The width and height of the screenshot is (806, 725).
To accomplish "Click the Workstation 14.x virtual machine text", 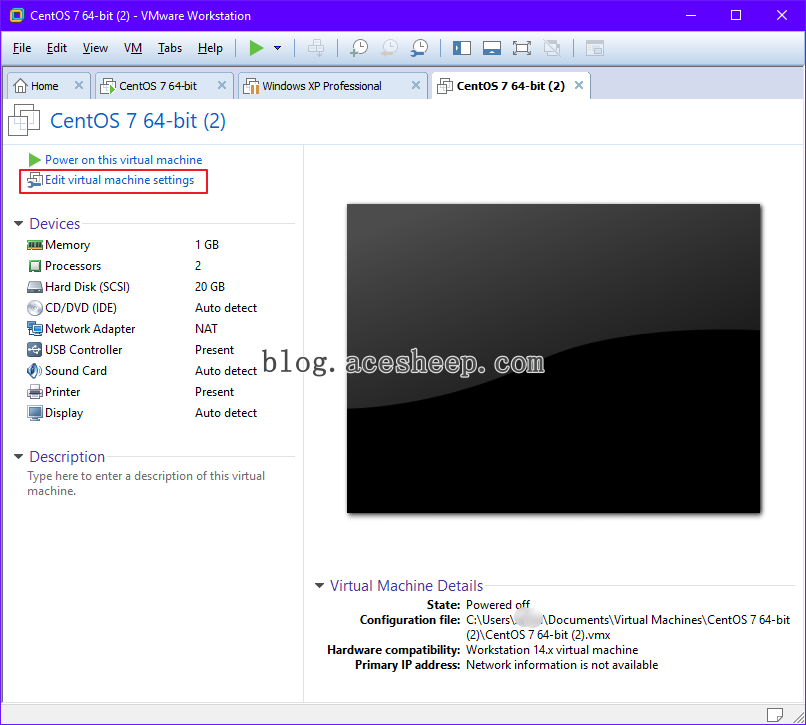I will click(552, 650).
